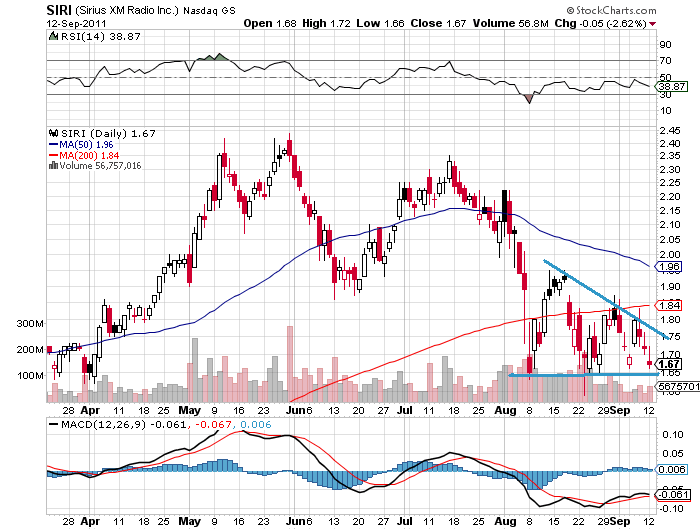Click the candlestick icon beside SIRI (Daily)
The height and width of the screenshot is (530, 700).
click(x=54, y=133)
